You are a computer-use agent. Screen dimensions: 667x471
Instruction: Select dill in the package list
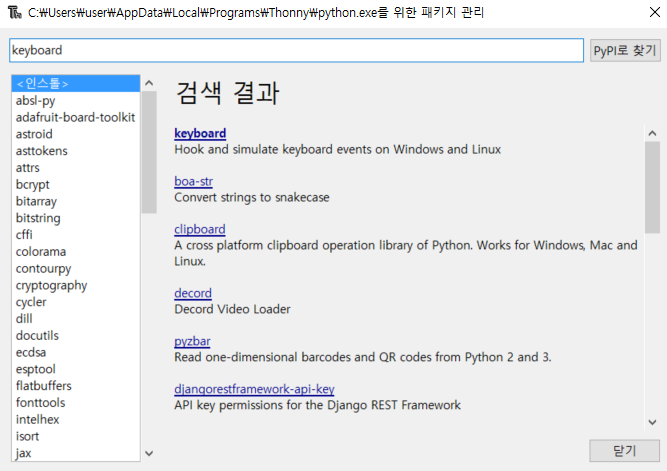[x=76, y=319]
